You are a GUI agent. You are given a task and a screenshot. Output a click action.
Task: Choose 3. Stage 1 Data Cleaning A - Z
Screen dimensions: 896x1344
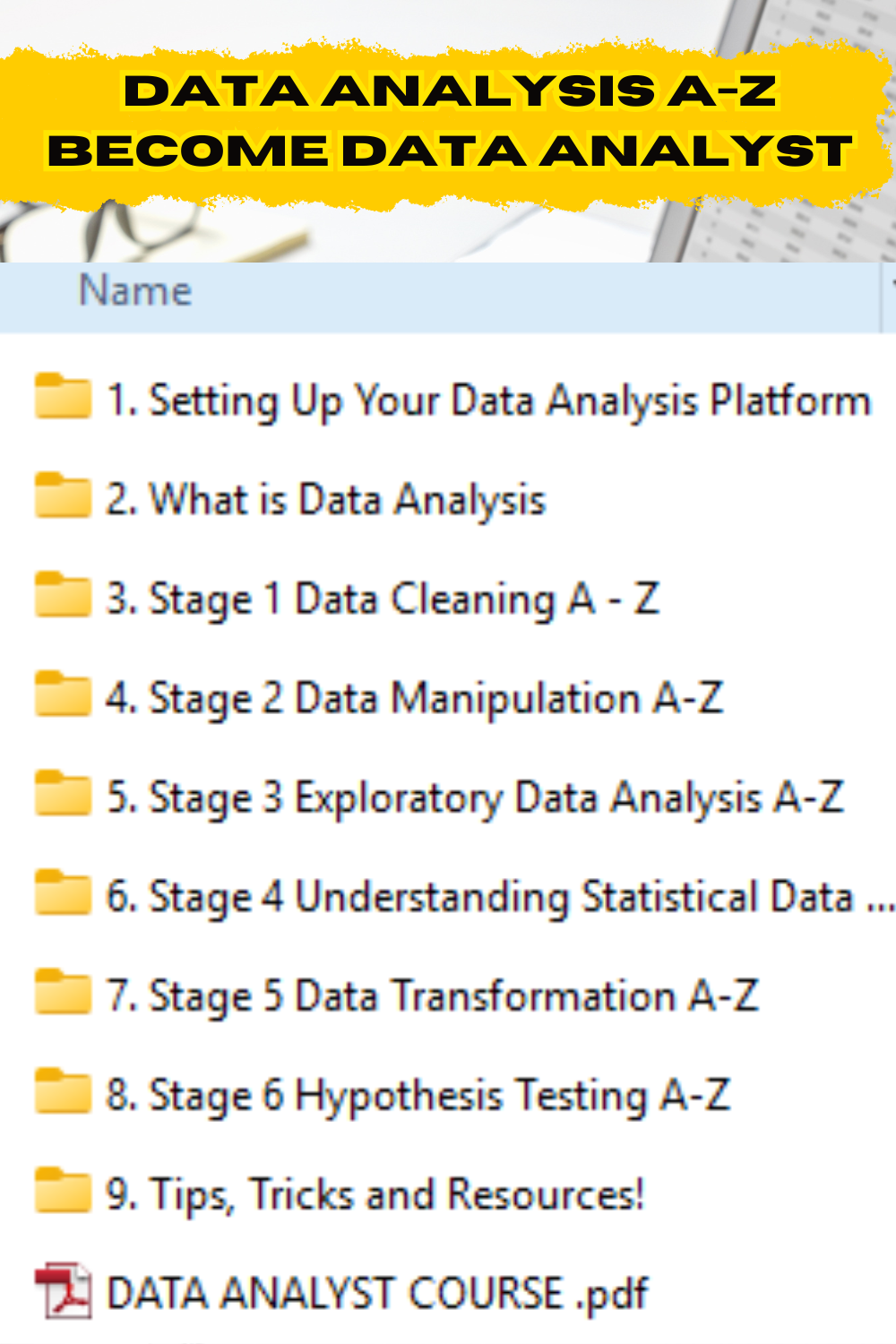pos(383,599)
